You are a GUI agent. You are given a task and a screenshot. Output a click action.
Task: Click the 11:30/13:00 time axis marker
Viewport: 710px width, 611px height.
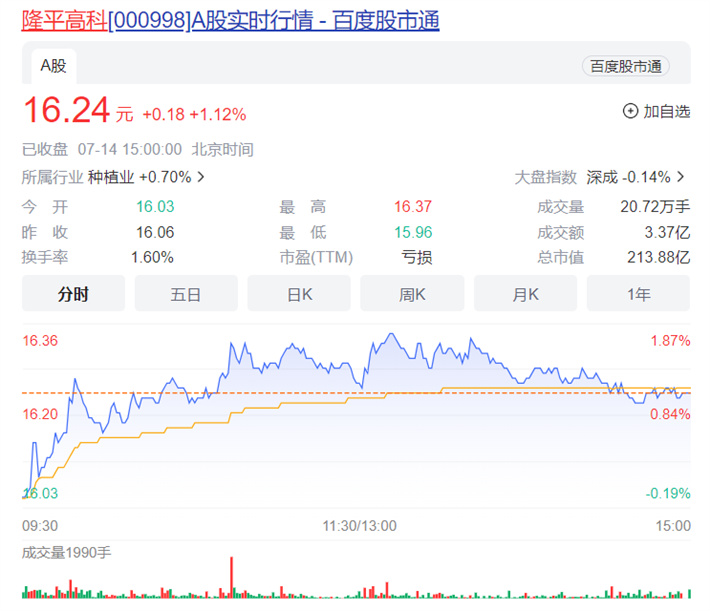click(x=359, y=525)
